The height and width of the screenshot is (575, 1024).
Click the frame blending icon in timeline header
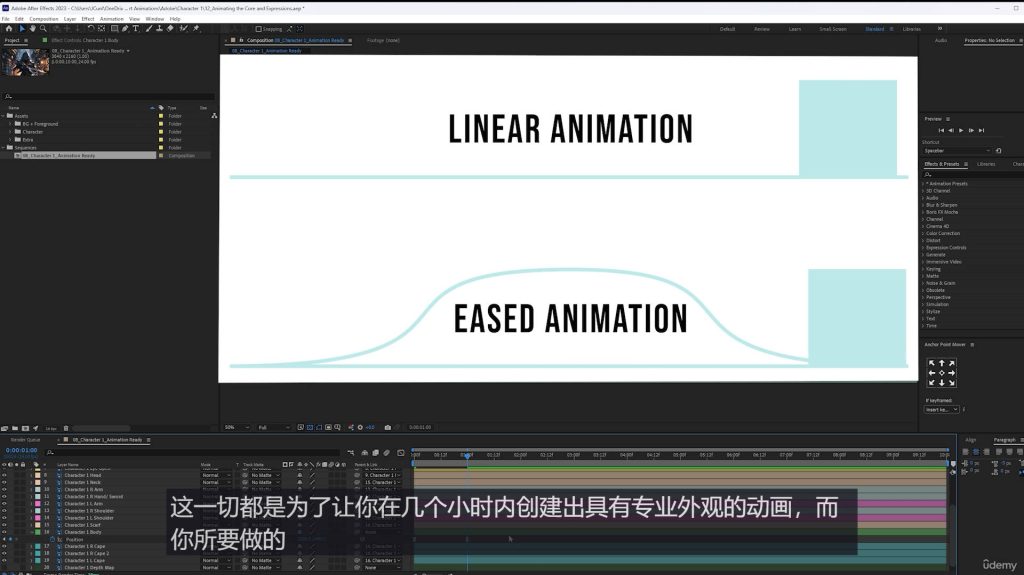[x=376, y=452]
